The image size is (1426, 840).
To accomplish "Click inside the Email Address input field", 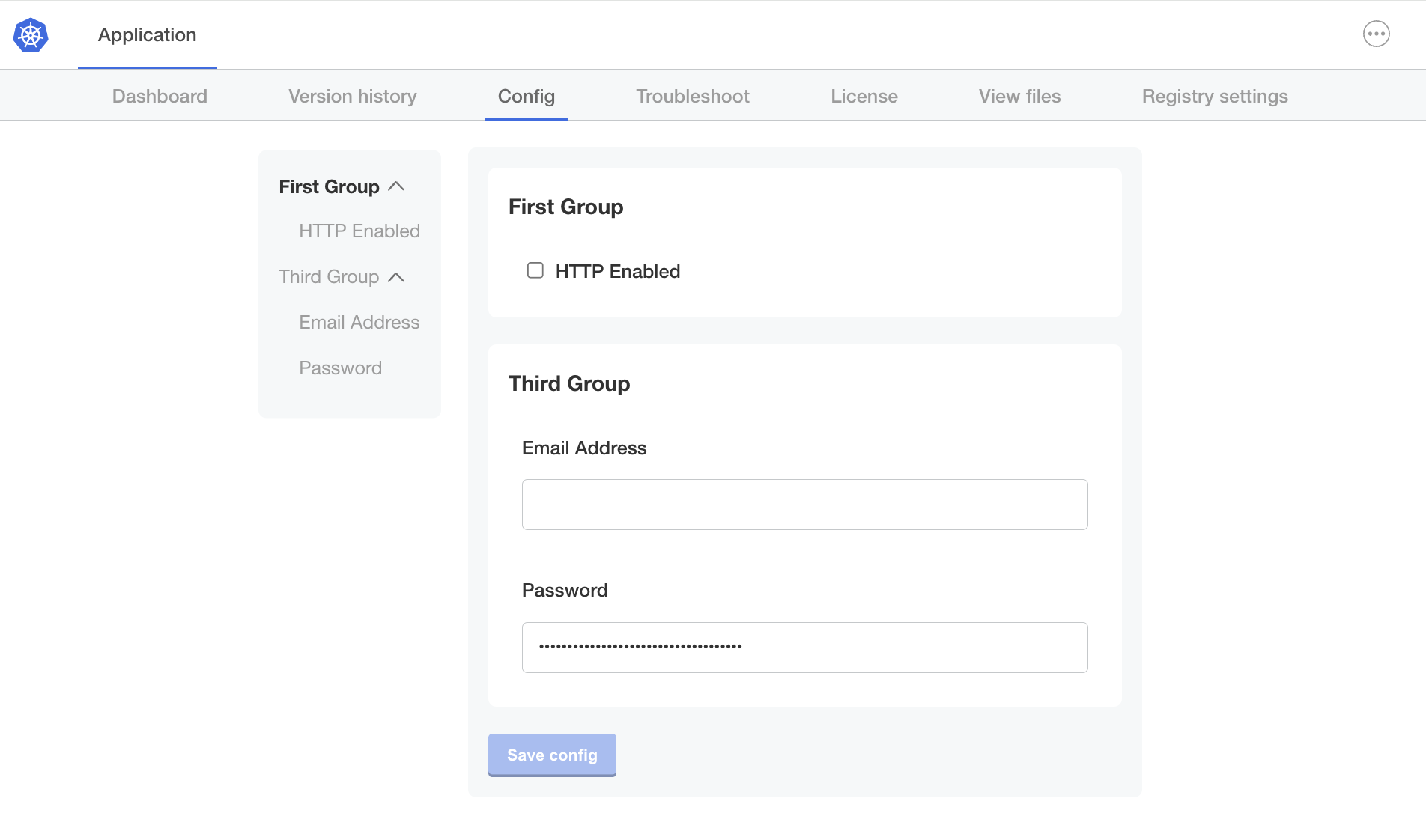I will [x=804, y=505].
